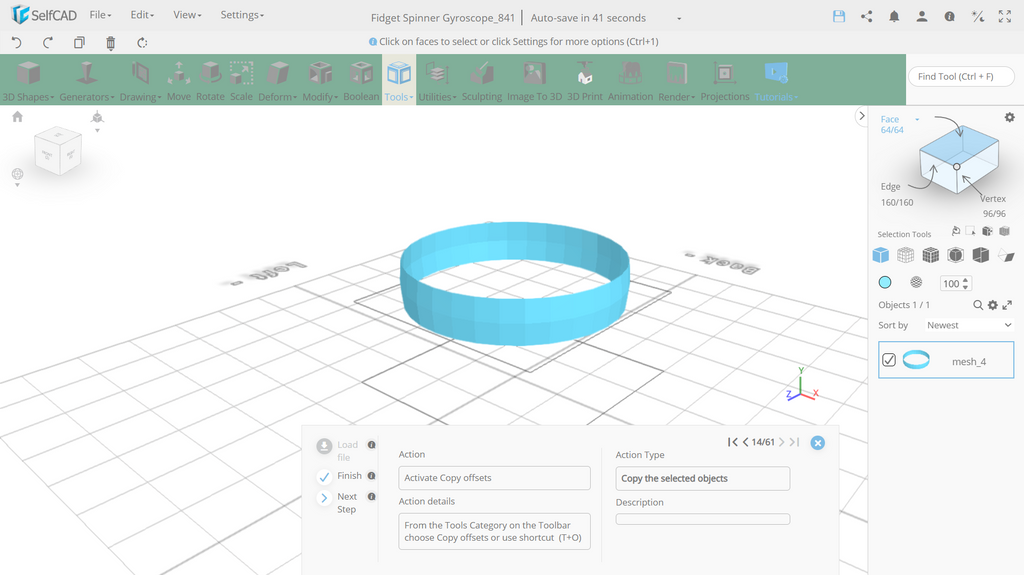Viewport: 1024px width, 575px height.
Task: Activate the Rotate tool
Action: pyautogui.click(x=210, y=80)
